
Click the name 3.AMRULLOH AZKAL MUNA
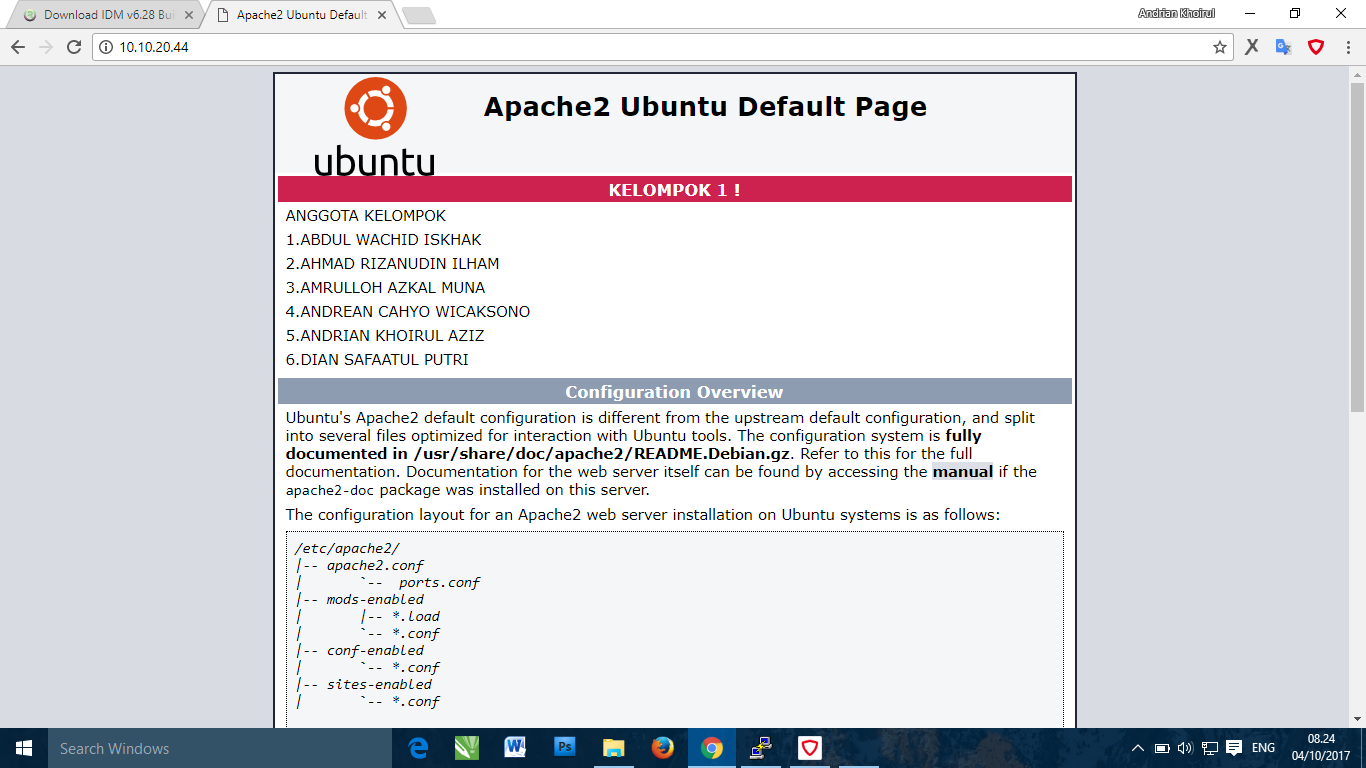[386, 288]
